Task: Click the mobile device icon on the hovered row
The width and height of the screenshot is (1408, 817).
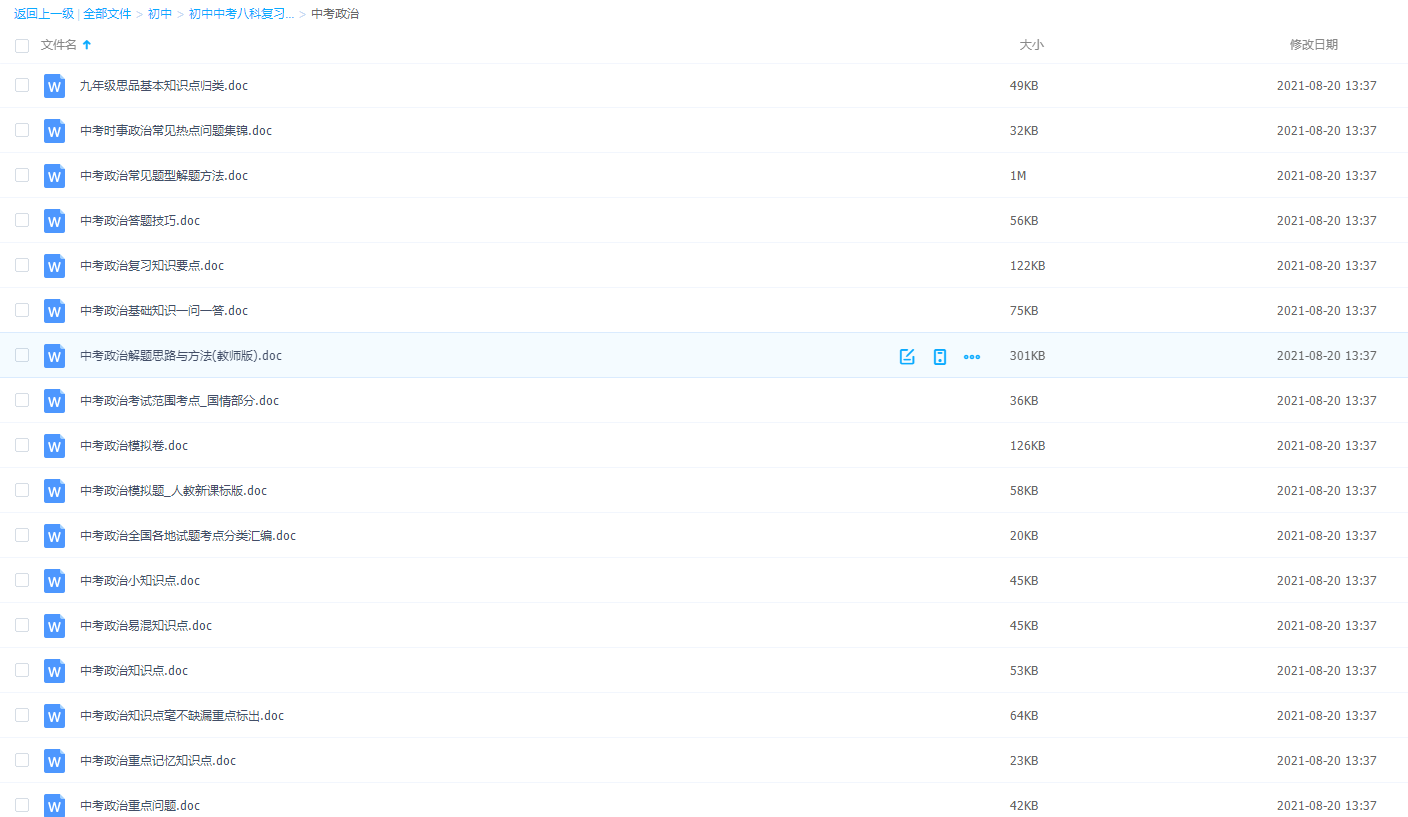Action: (x=939, y=356)
